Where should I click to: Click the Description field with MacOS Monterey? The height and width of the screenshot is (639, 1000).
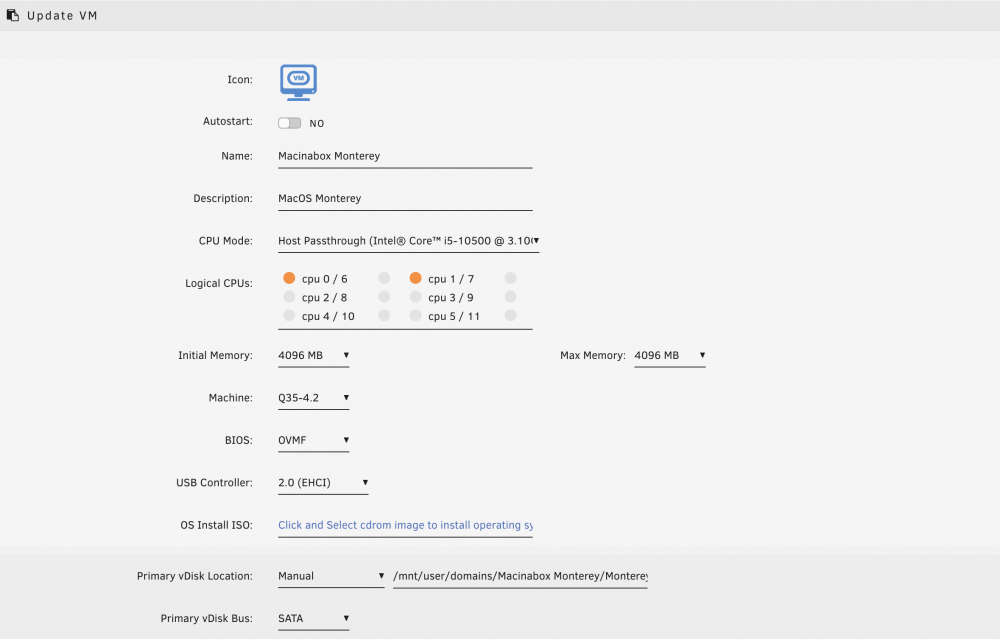pos(405,198)
